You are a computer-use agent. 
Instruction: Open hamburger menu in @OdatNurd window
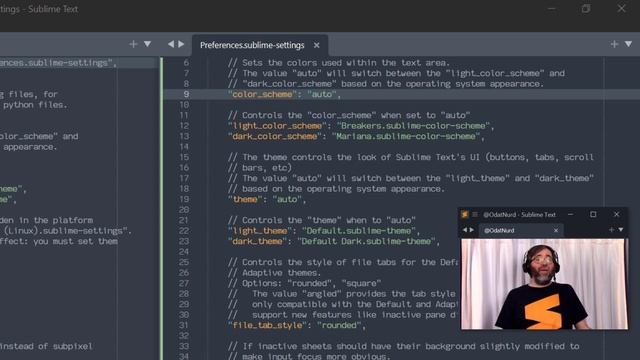[x=475, y=214]
